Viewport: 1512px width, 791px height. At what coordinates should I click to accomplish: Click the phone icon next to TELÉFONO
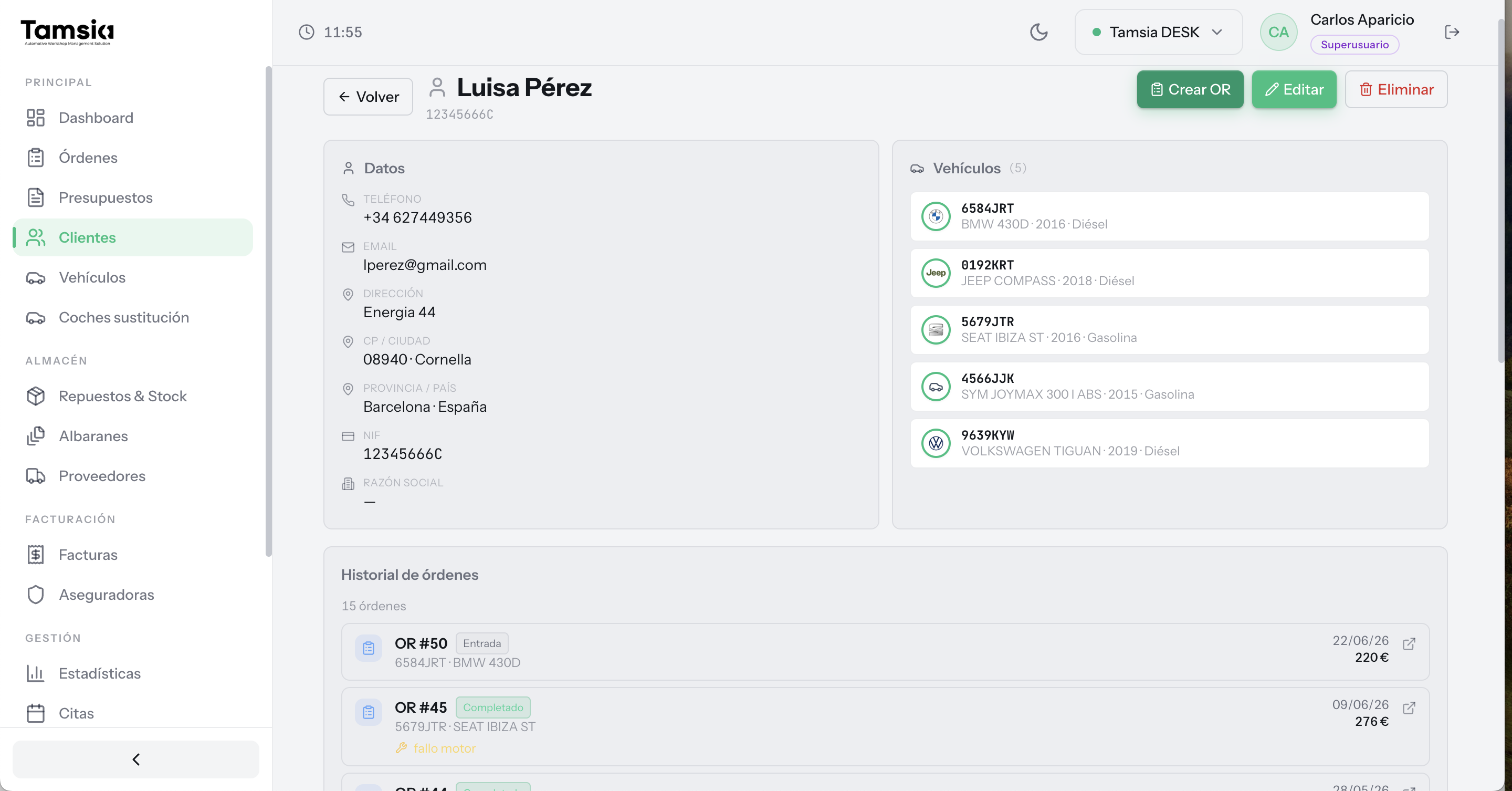coord(348,200)
